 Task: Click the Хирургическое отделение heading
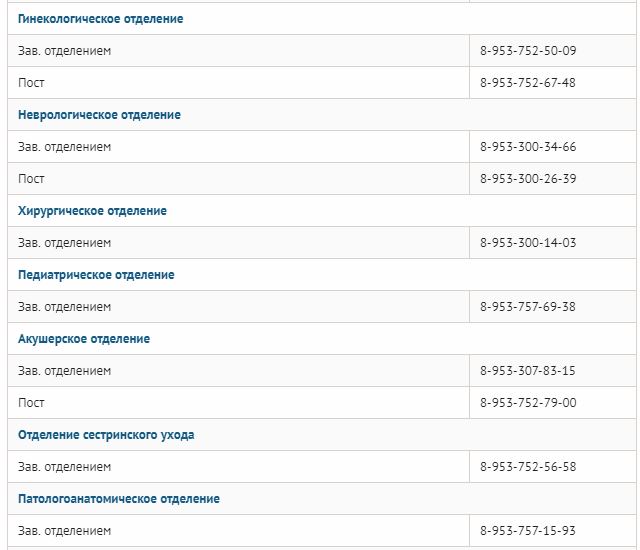pyautogui.click(x=92, y=211)
